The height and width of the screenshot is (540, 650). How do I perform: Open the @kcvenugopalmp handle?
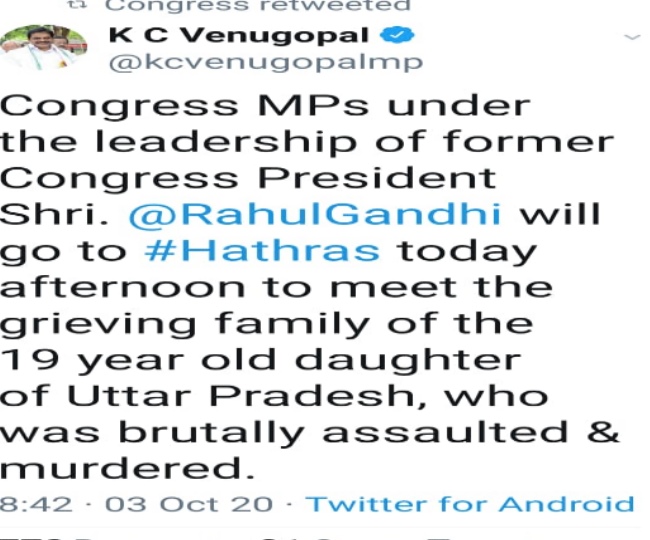click(266, 63)
